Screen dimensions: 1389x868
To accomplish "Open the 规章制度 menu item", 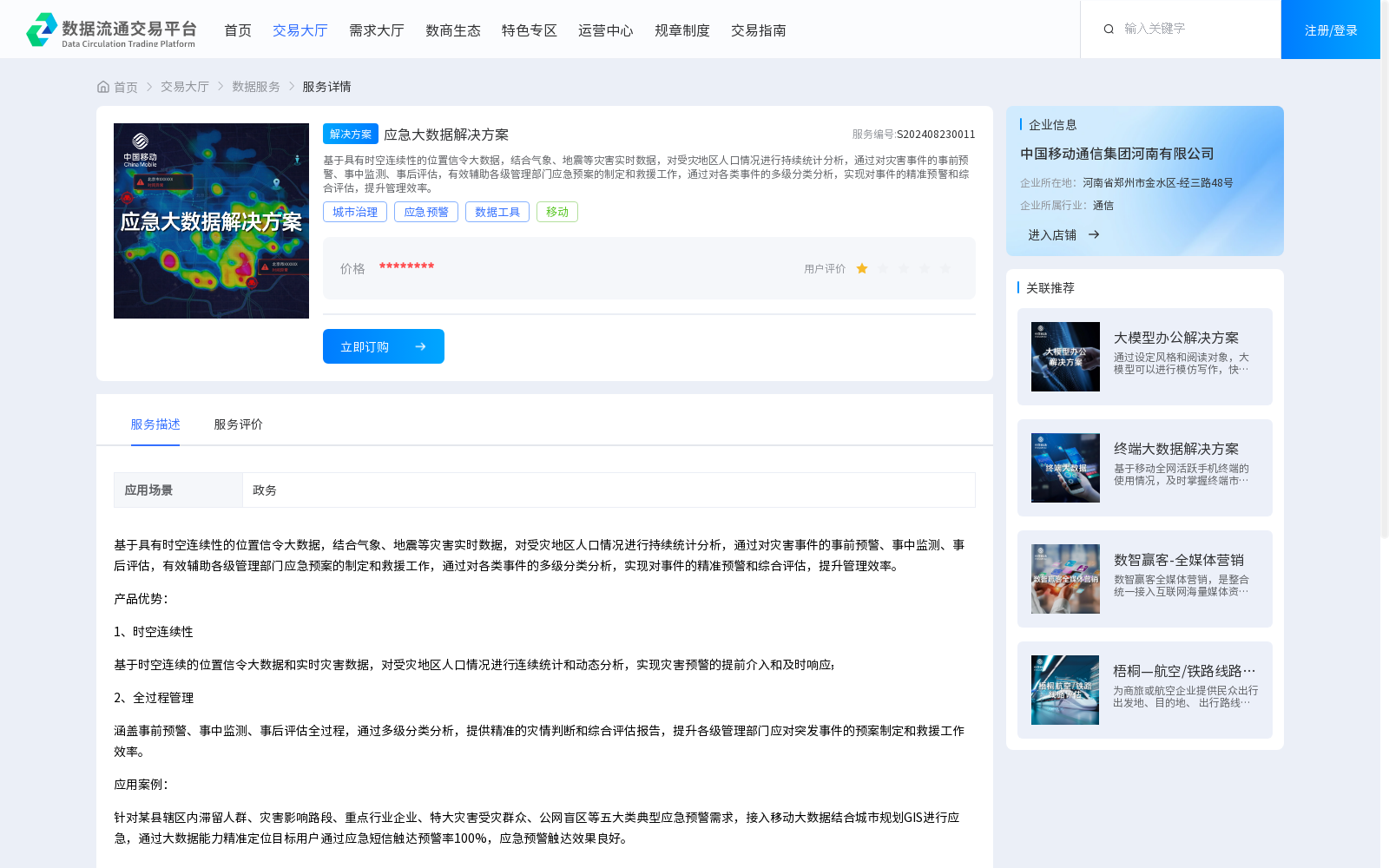I will 682,30.
